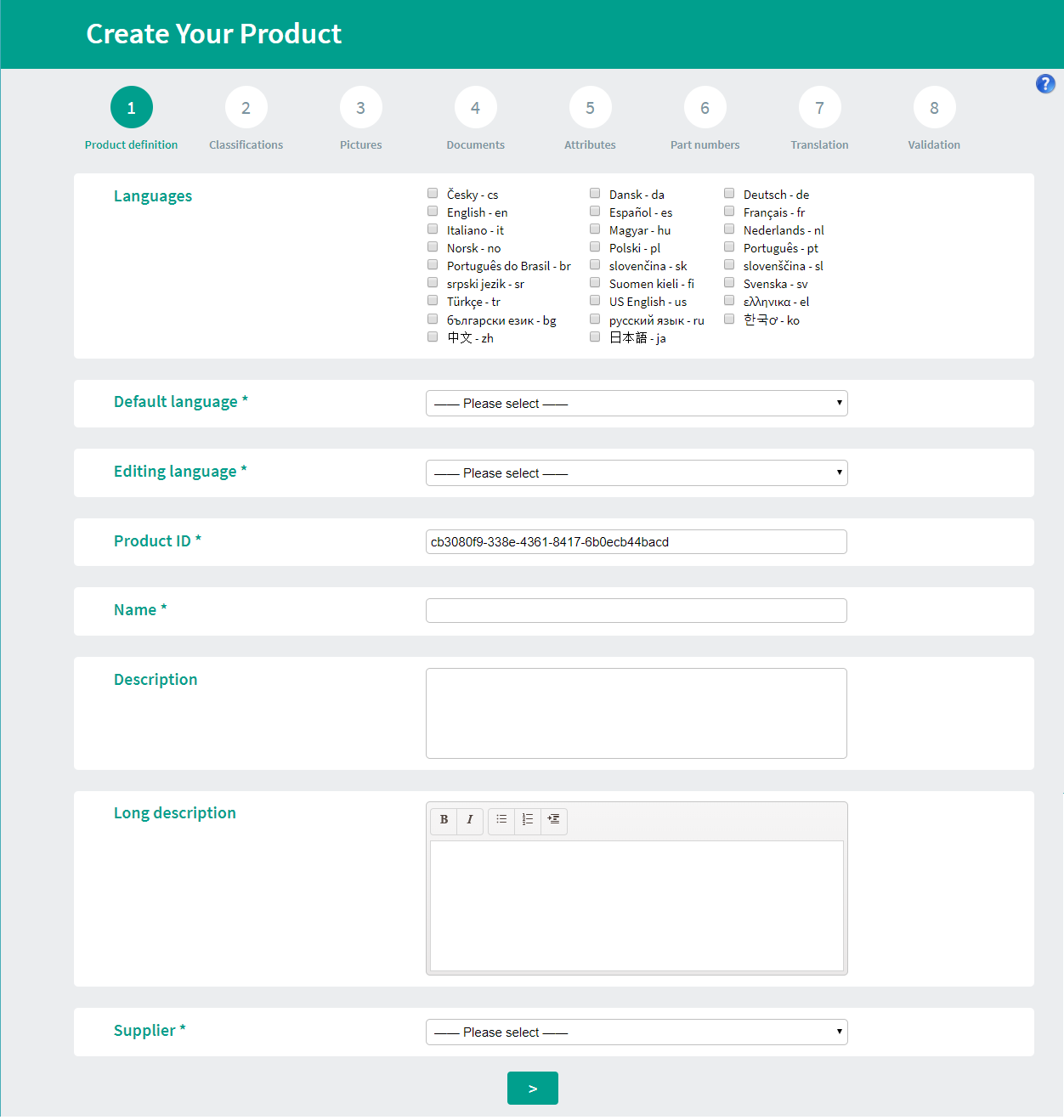
Task: Open the Supplier select box
Action: [637, 1032]
